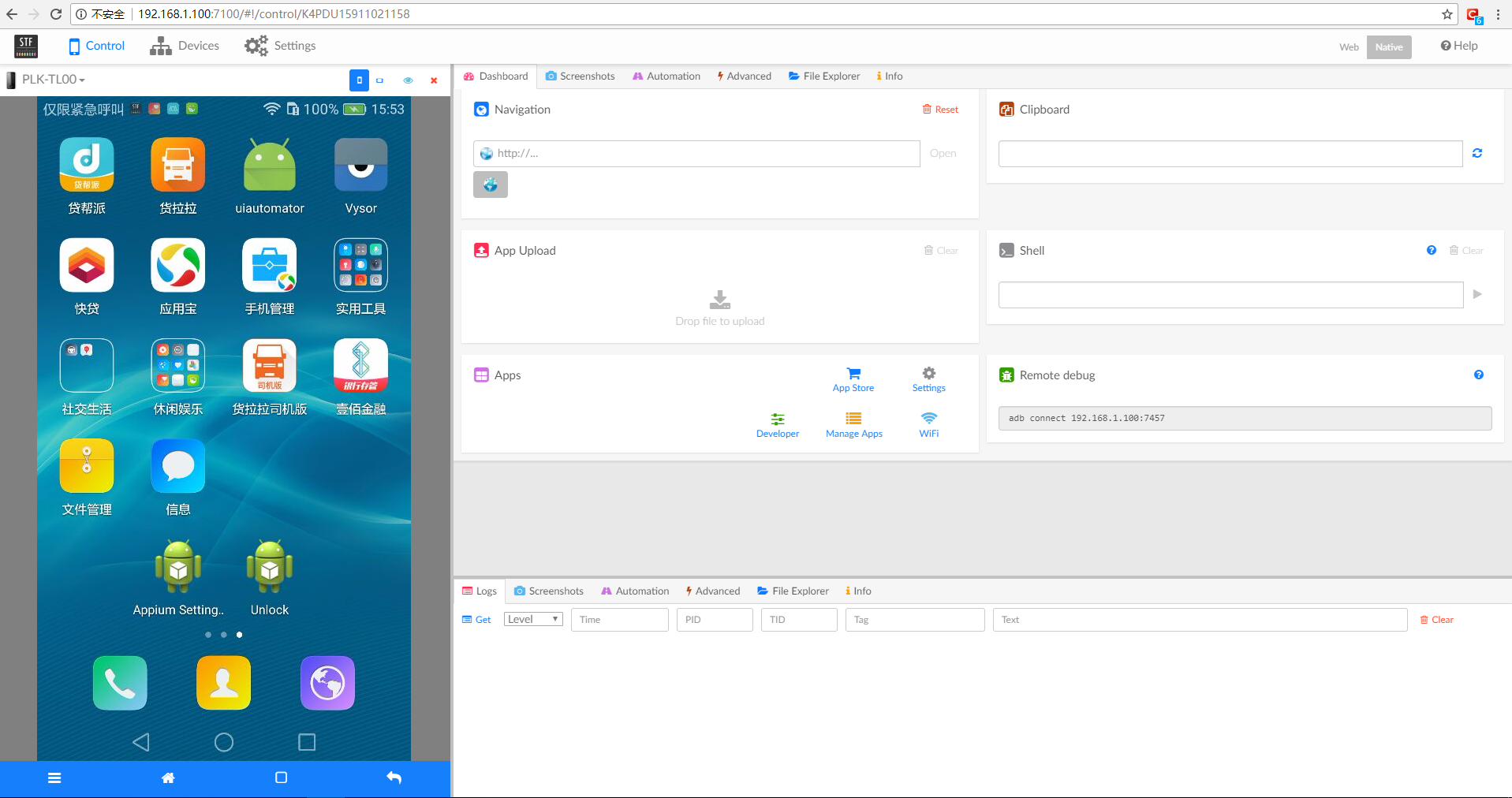Launch the Appium Settings app
The image size is (1512, 798).
[x=178, y=566]
